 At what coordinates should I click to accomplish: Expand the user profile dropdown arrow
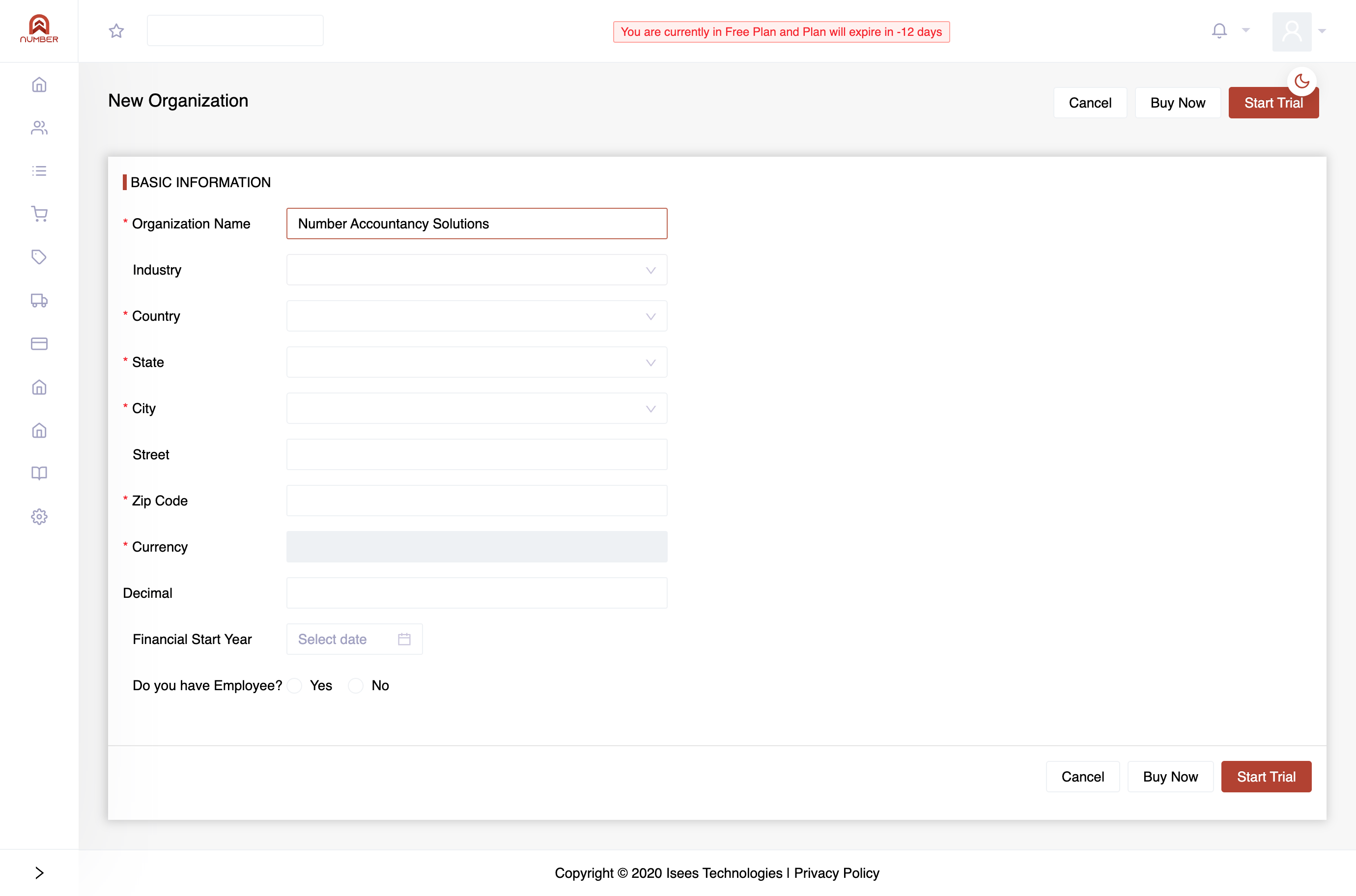click(1322, 31)
